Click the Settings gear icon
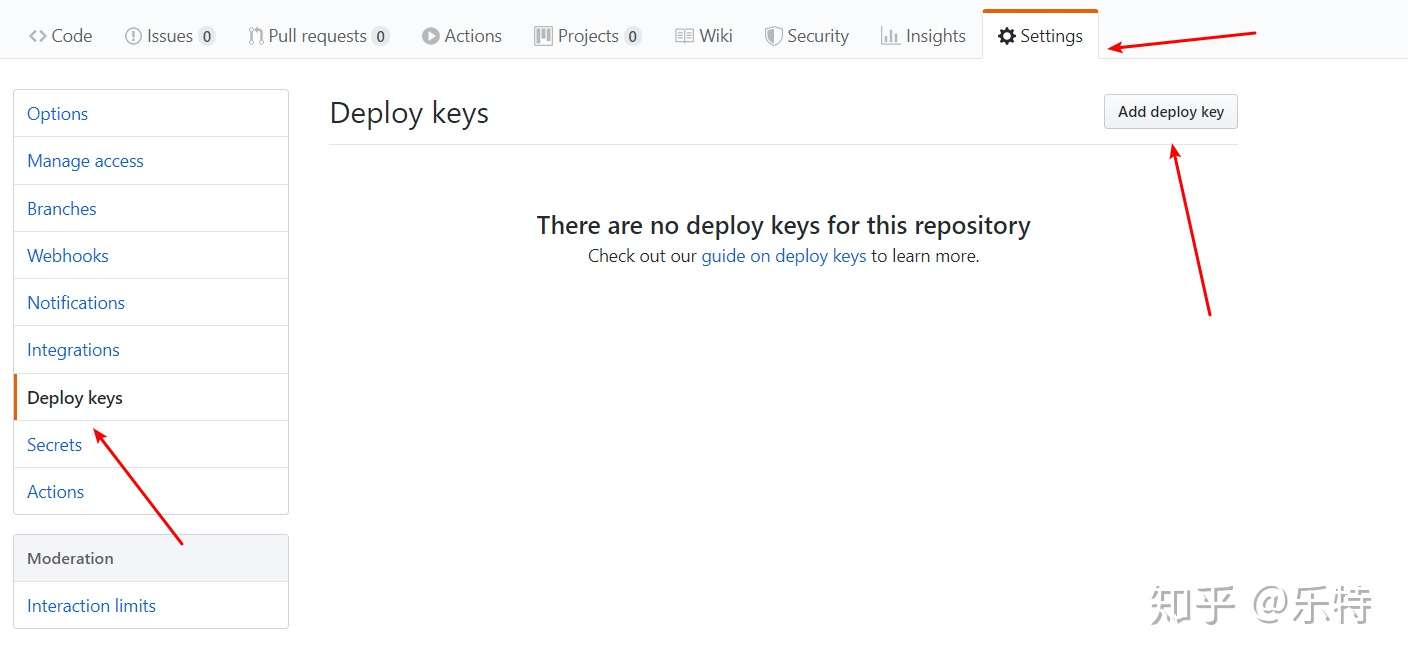This screenshot has width=1408, height=663. [1007, 36]
